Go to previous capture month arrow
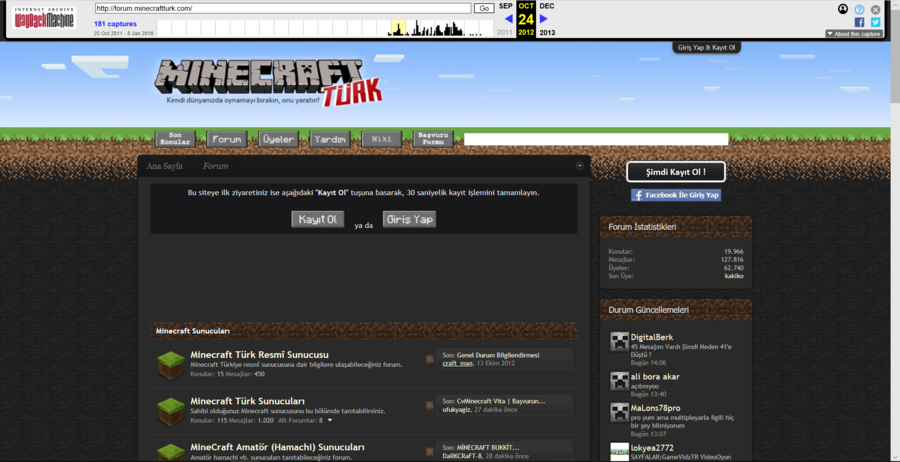This screenshot has height=462, width=900. (508, 18)
